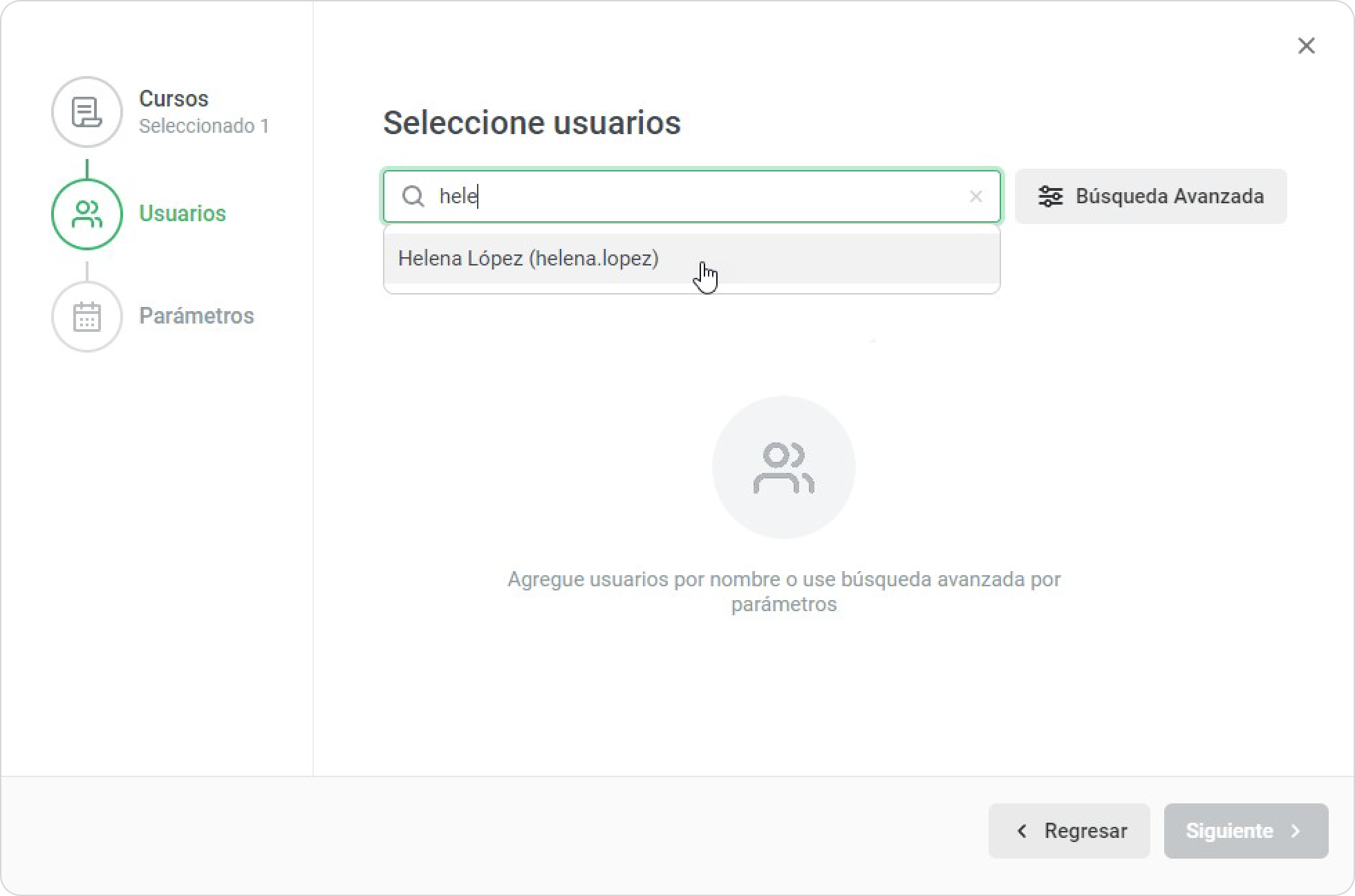Screen dimensions: 1355x896
Task: Click the sliders icon beside Búsqueda Avanzada
Action: (x=1050, y=196)
